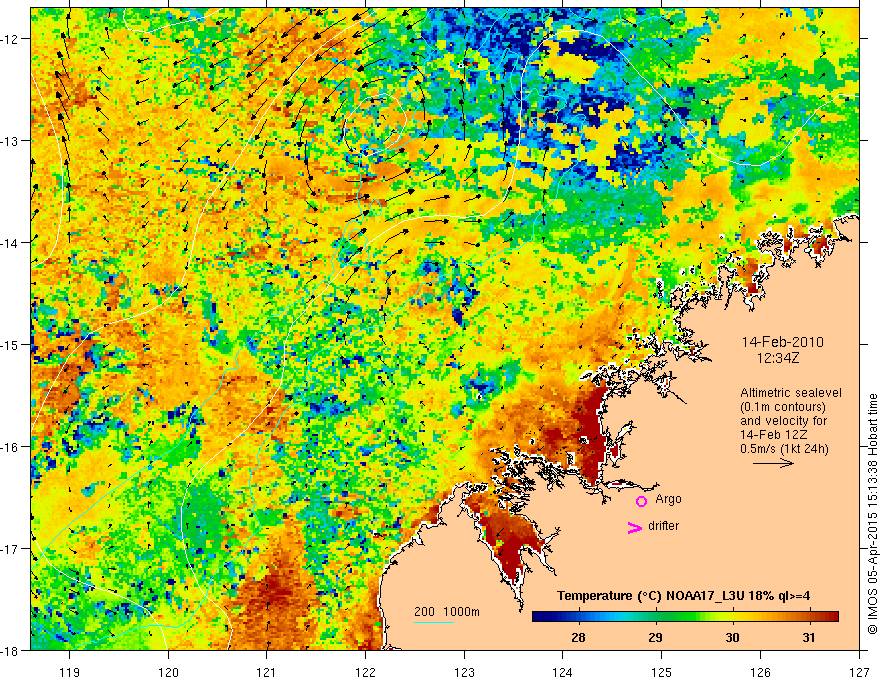The width and height of the screenshot is (880, 680).
Task: Click longitude axis label 123
Action: 464,672
